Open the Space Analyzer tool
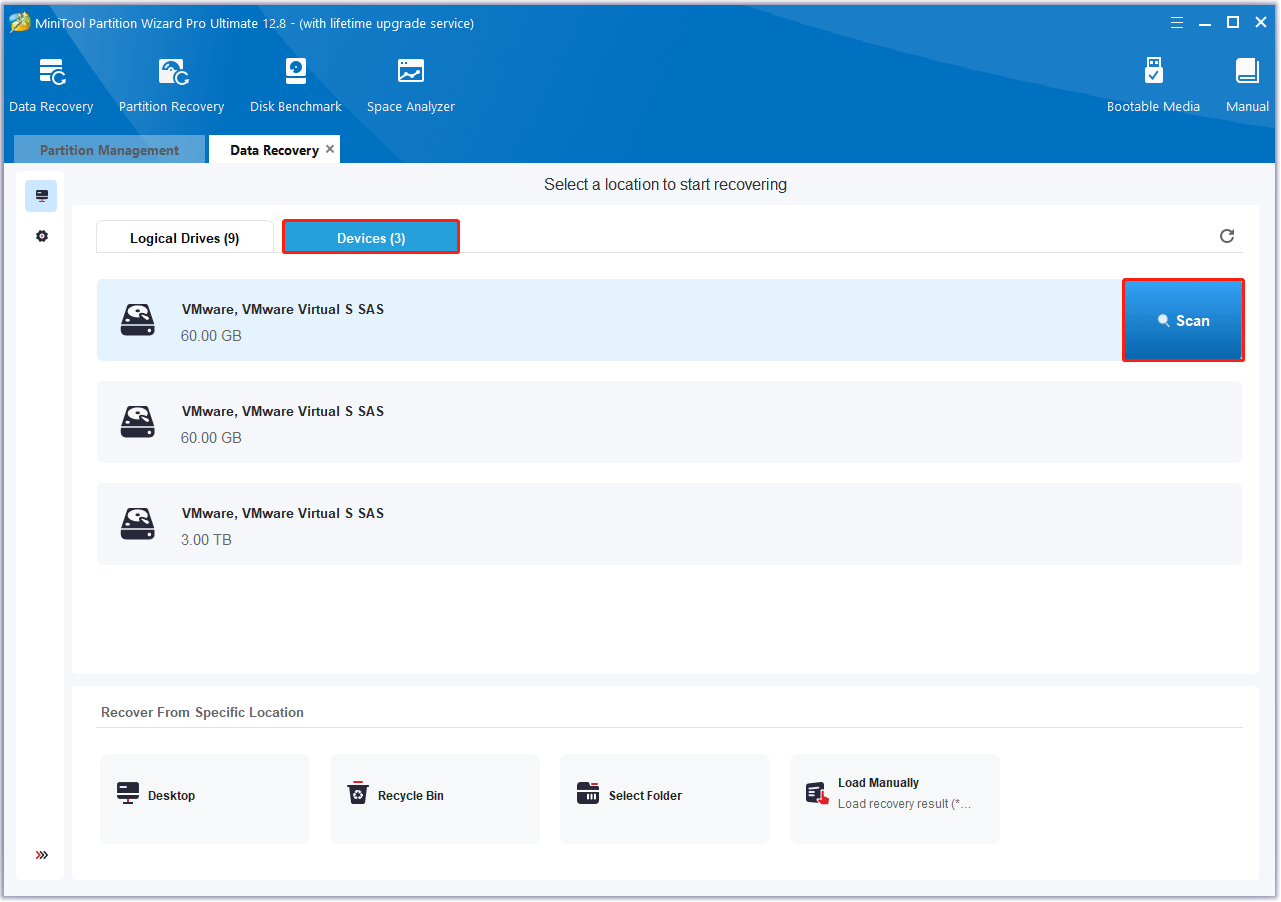 tap(410, 85)
